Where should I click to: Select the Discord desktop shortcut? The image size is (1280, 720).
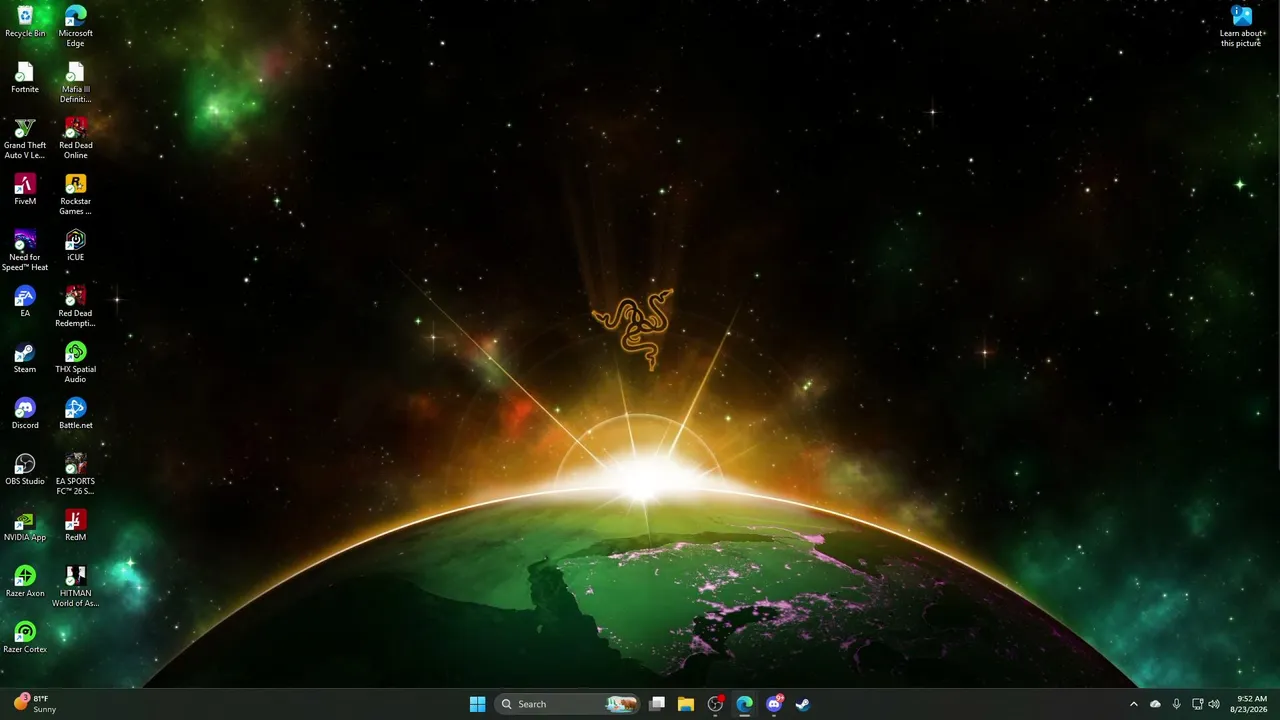[x=25, y=414]
